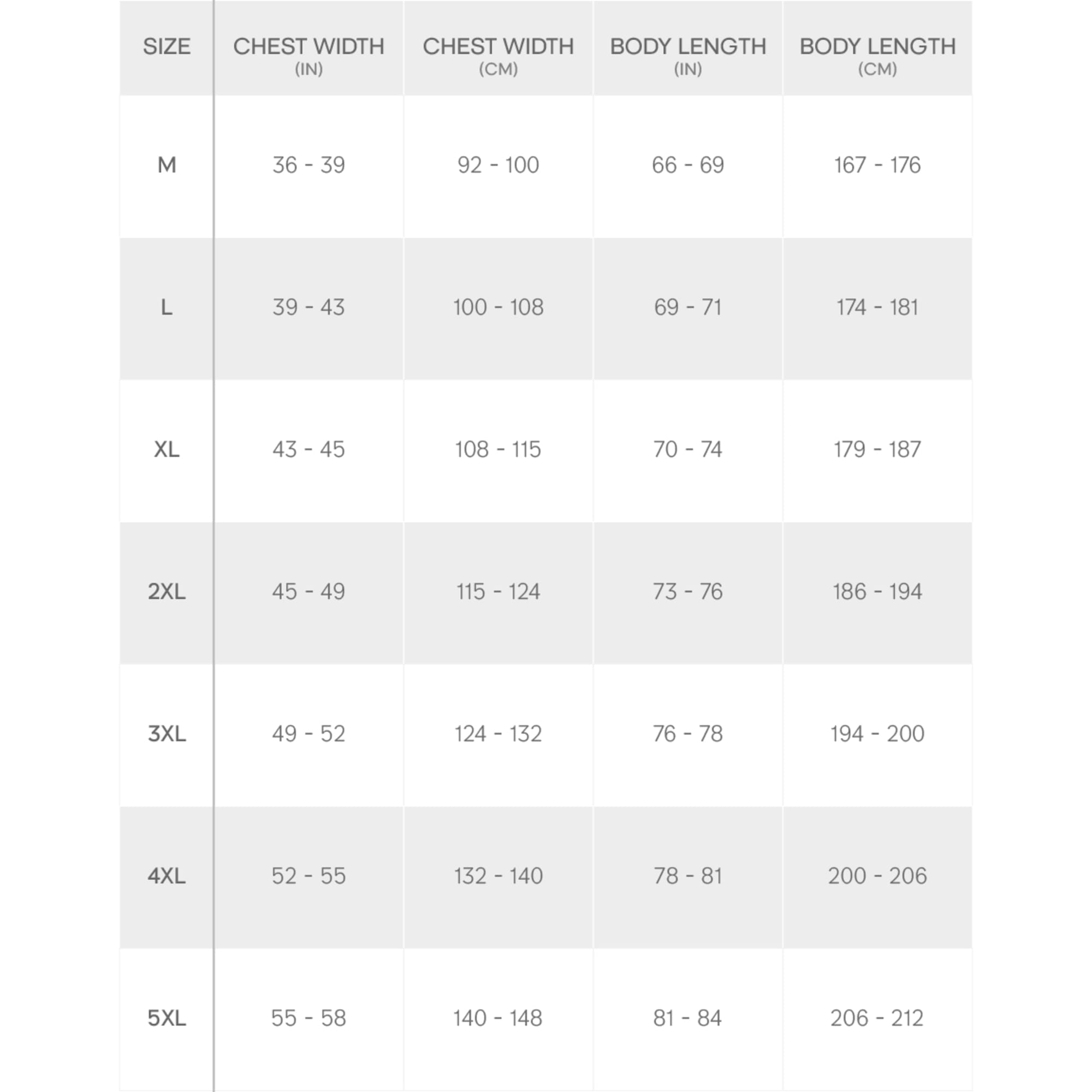
Task: Select the CHEST WIDTH (CM) header
Action: pos(498,54)
